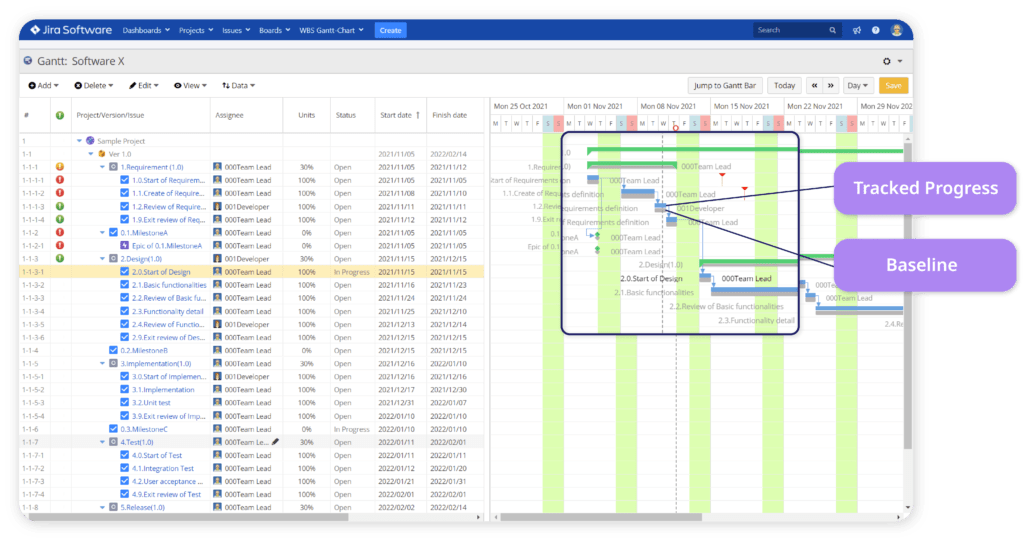Open the View toolbar menu

[190, 86]
